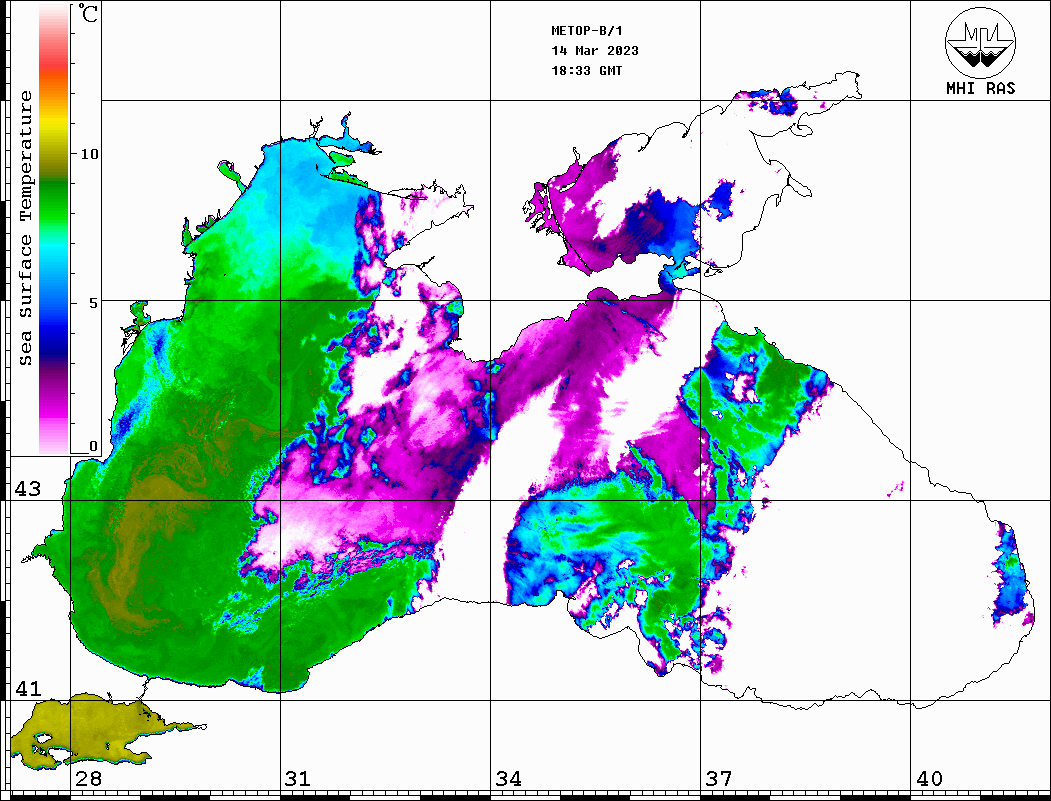Click the 'MHI RAS' label text
The width and height of the screenshot is (1051, 801).
[980, 88]
